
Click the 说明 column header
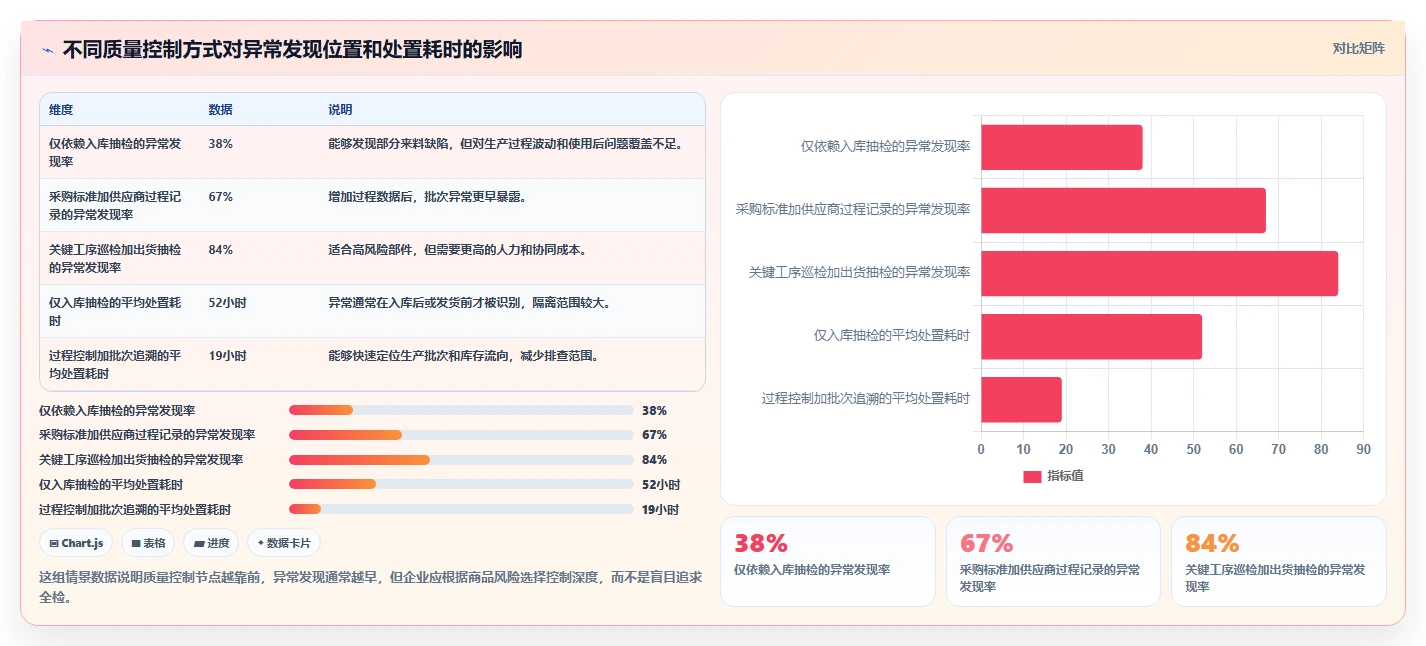pyautogui.click(x=340, y=110)
